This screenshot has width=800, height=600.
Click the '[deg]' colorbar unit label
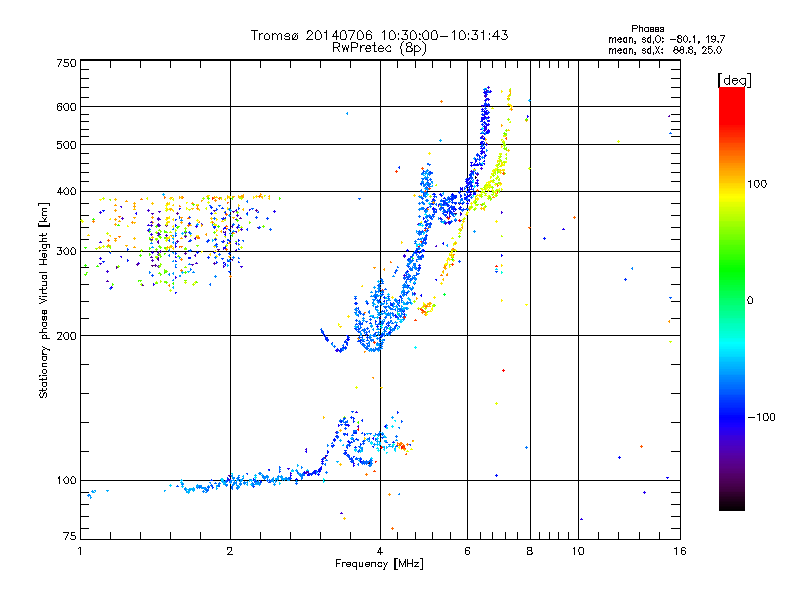coord(734,80)
